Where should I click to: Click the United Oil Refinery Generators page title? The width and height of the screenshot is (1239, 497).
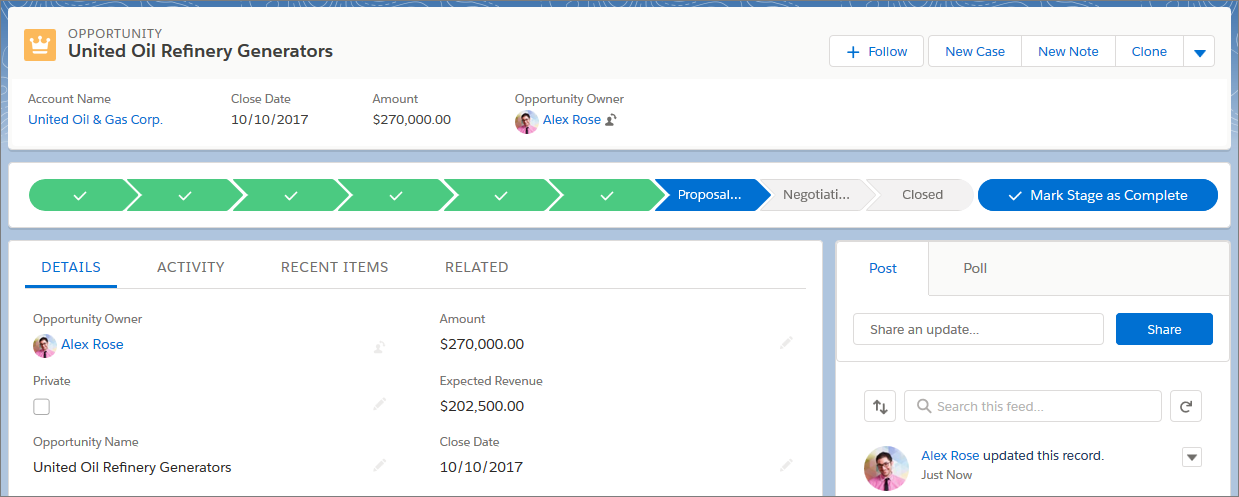pos(200,51)
